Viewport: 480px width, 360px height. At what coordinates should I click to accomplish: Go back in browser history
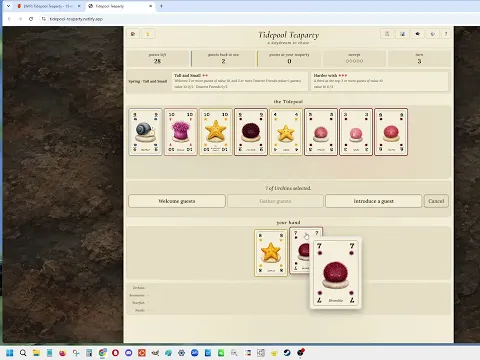(9, 19)
